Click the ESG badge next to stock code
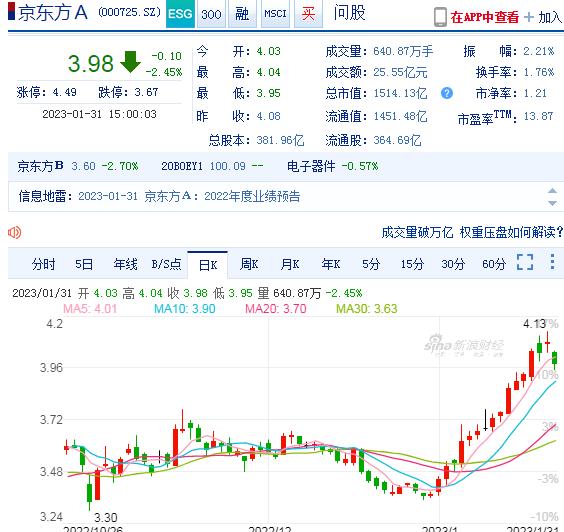The height and width of the screenshot is (532, 564). point(180,14)
